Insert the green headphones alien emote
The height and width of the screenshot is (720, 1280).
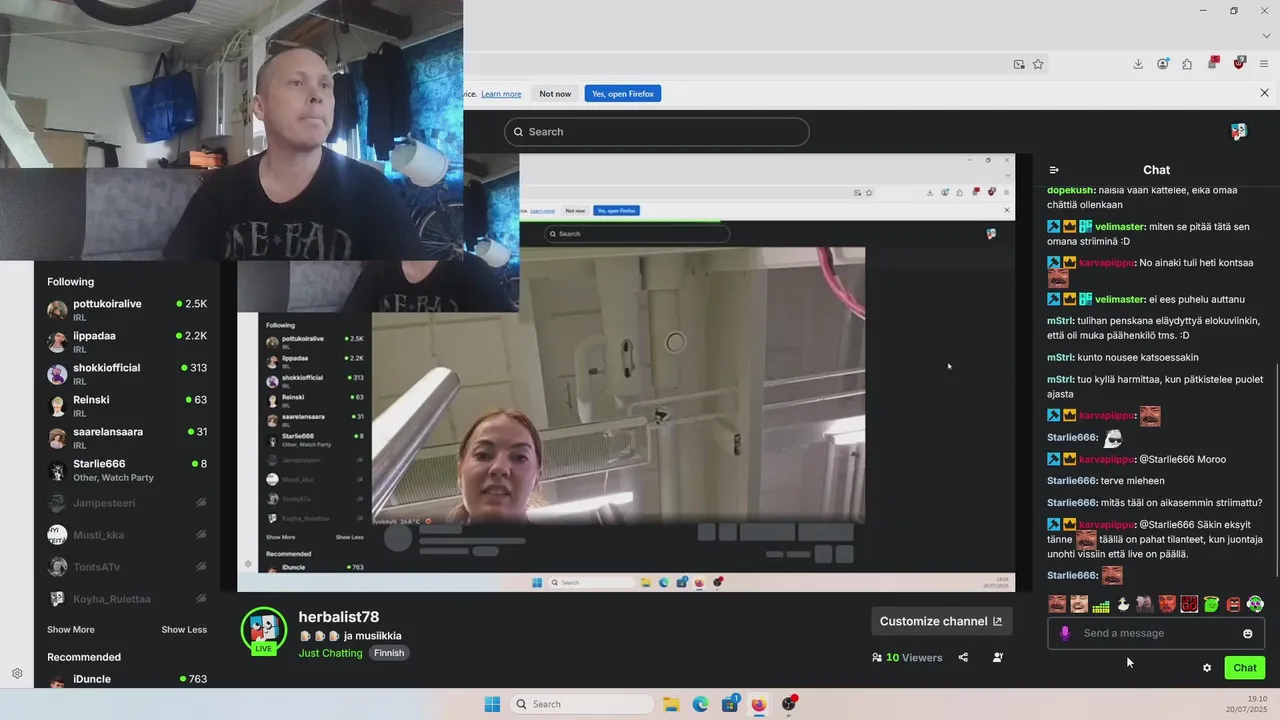[x=1255, y=604]
